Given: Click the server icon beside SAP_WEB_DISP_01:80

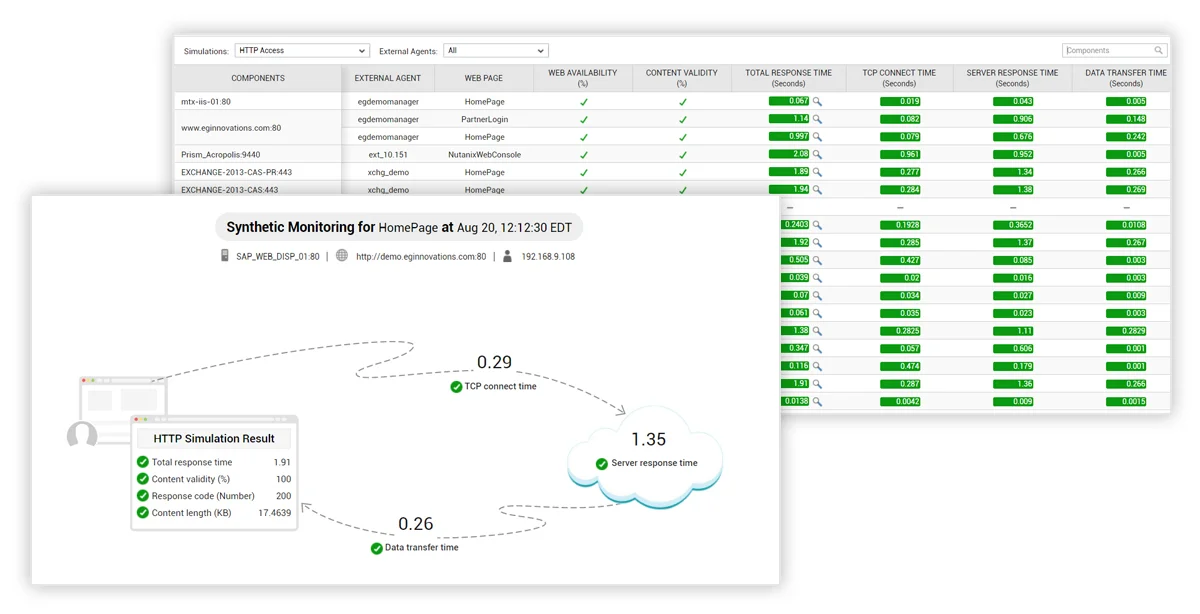Looking at the screenshot, I should 225,256.
